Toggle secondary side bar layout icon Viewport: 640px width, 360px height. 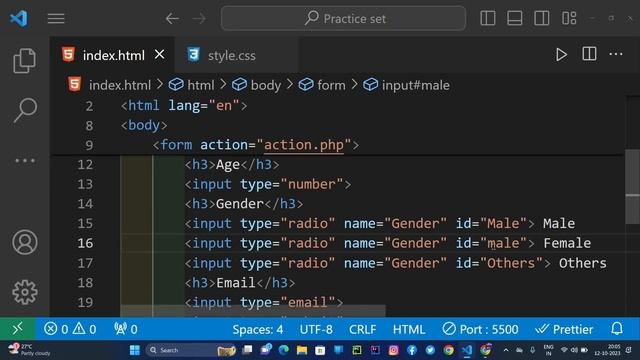pyautogui.click(x=542, y=18)
